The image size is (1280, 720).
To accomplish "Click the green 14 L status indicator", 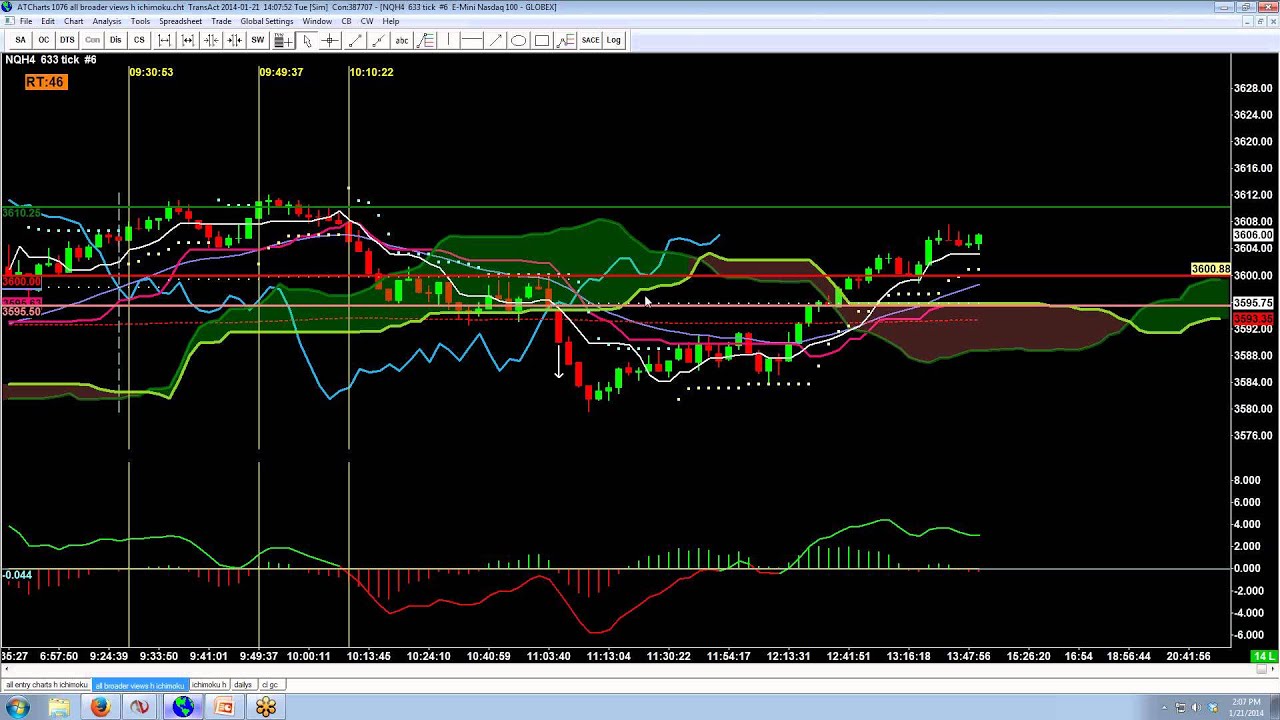I will tap(1264, 656).
